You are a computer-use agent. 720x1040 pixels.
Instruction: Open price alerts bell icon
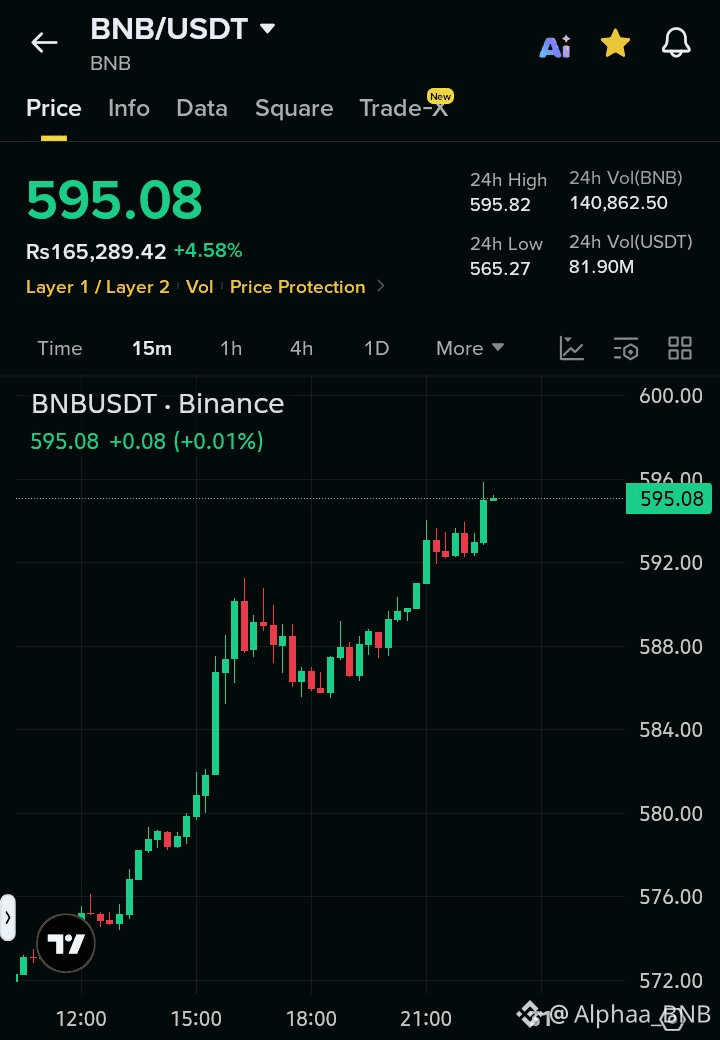(676, 43)
